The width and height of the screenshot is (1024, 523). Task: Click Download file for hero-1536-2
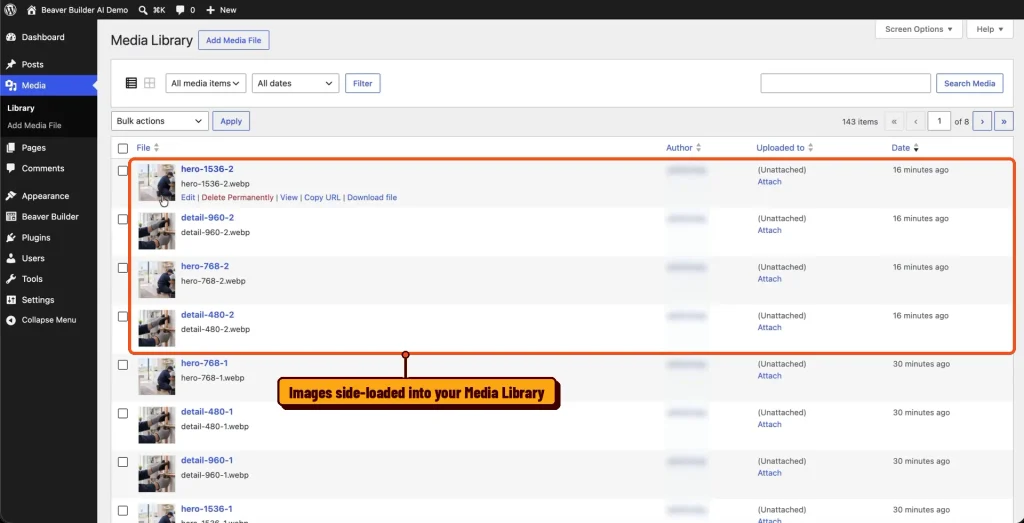372,197
